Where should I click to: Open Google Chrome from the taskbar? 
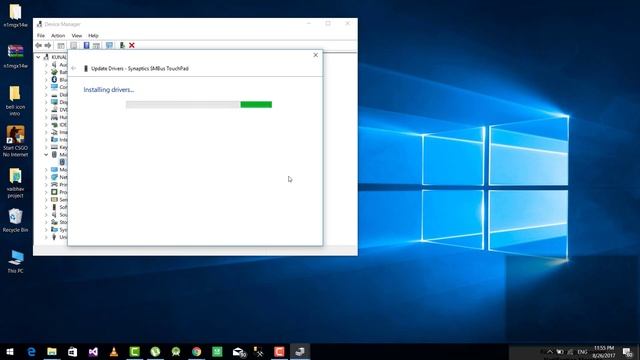[197, 351]
